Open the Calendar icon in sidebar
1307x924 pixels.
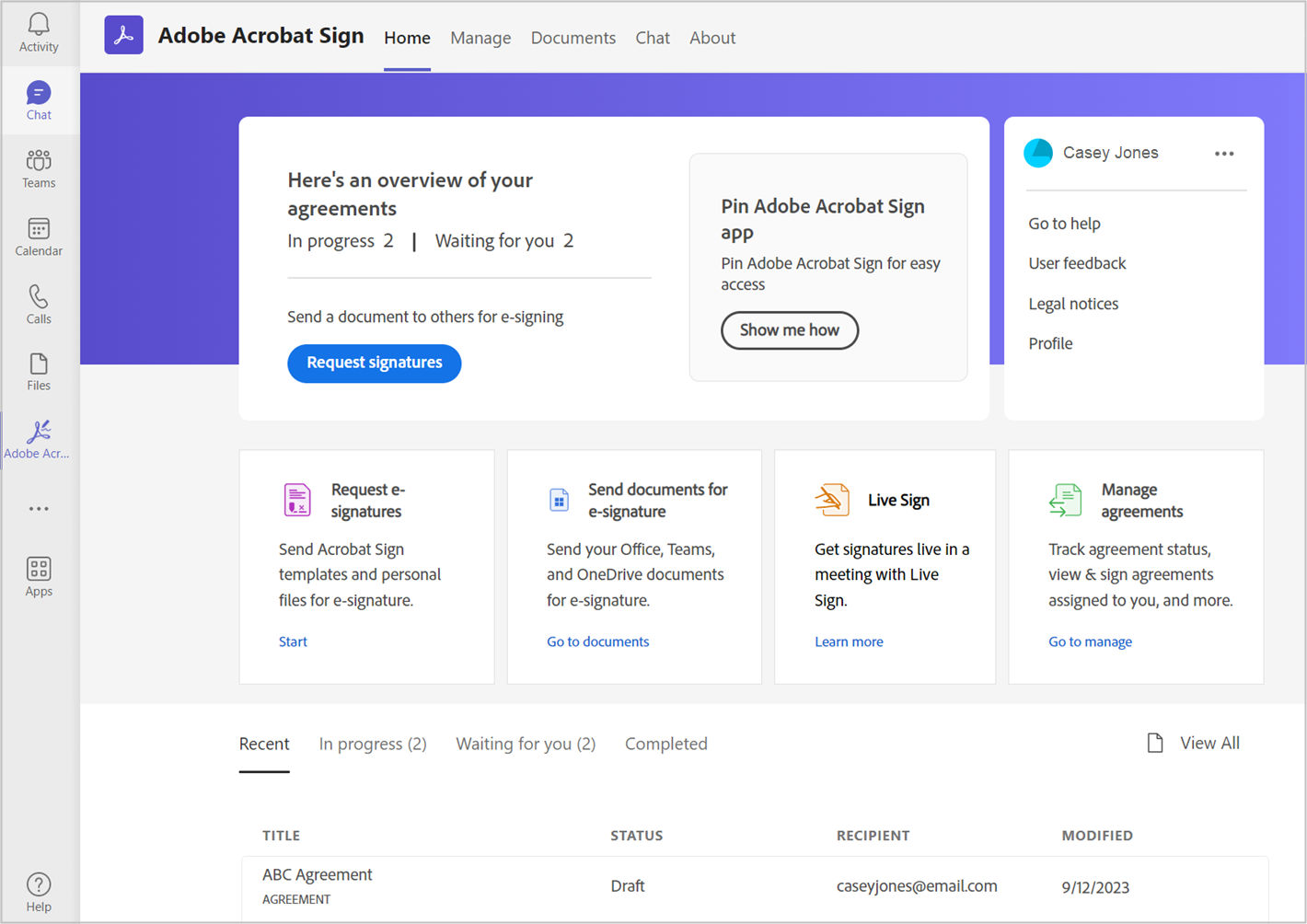click(x=39, y=237)
